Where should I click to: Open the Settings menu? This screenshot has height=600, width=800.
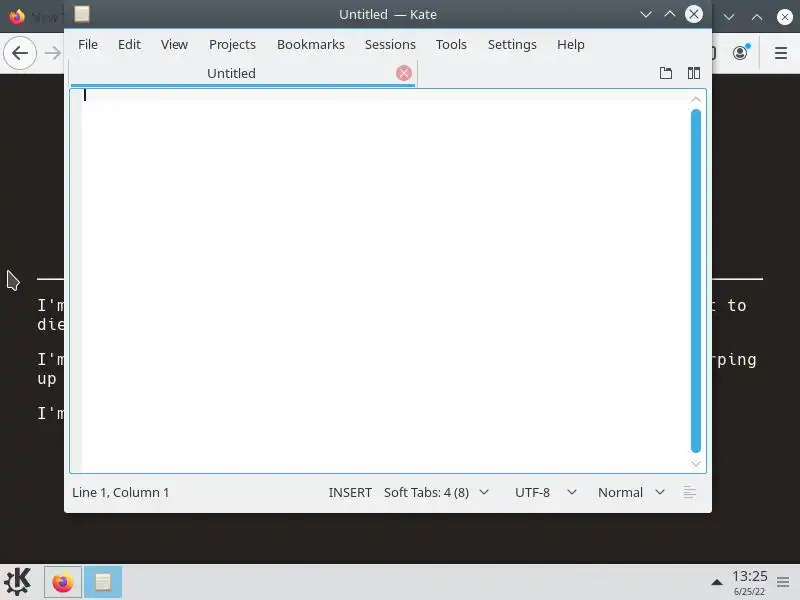(512, 44)
